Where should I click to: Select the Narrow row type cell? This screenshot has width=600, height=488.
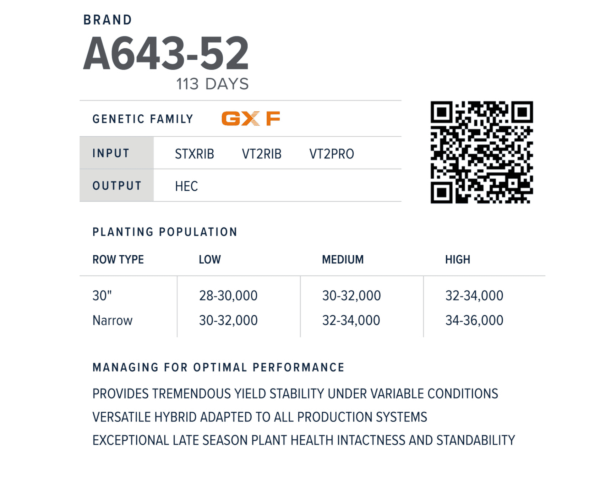pyautogui.click(x=112, y=320)
